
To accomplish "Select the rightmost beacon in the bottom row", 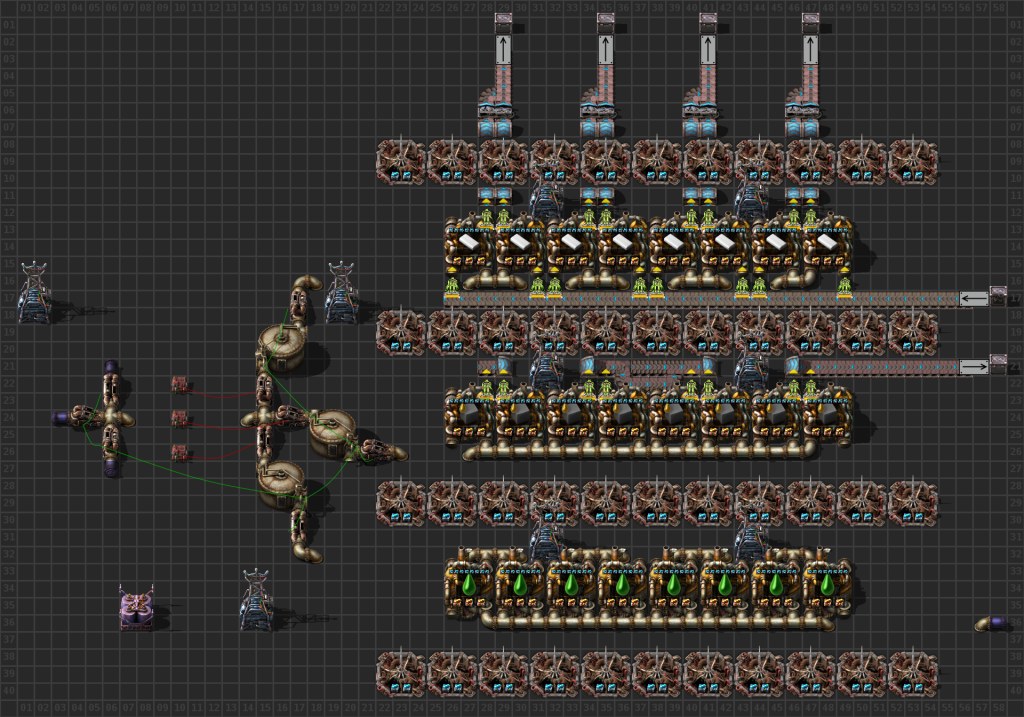I will click(x=913, y=673).
